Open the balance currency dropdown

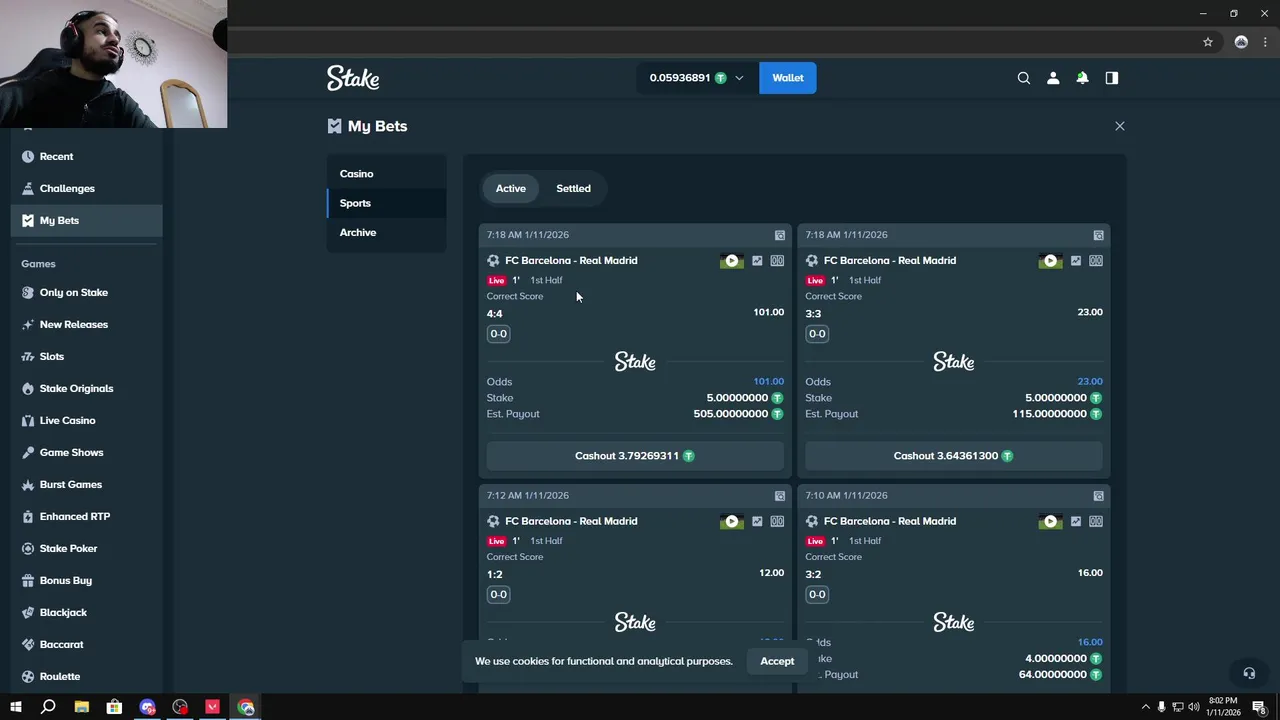point(697,78)
